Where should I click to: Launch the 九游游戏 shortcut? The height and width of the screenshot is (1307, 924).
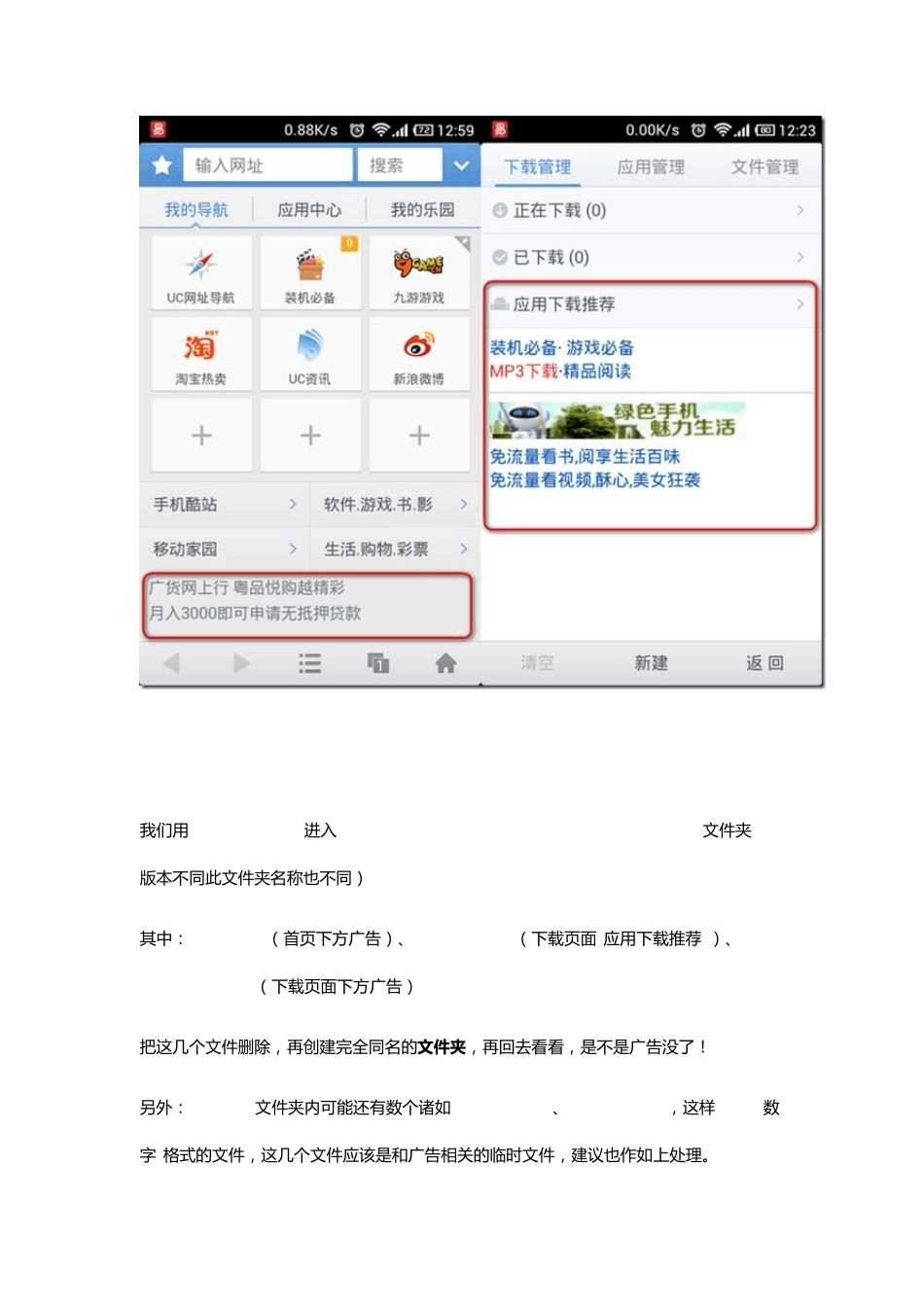click(x=419, y=273)
